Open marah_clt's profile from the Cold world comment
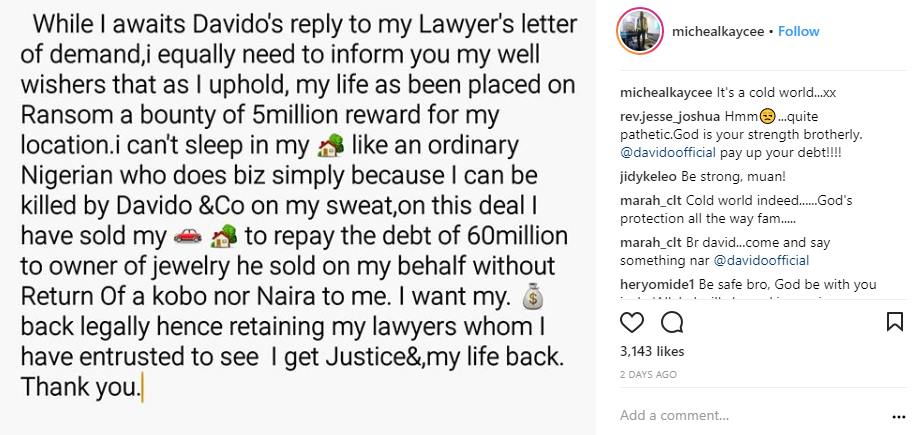The image size is (914, 435). pos(649,199)
